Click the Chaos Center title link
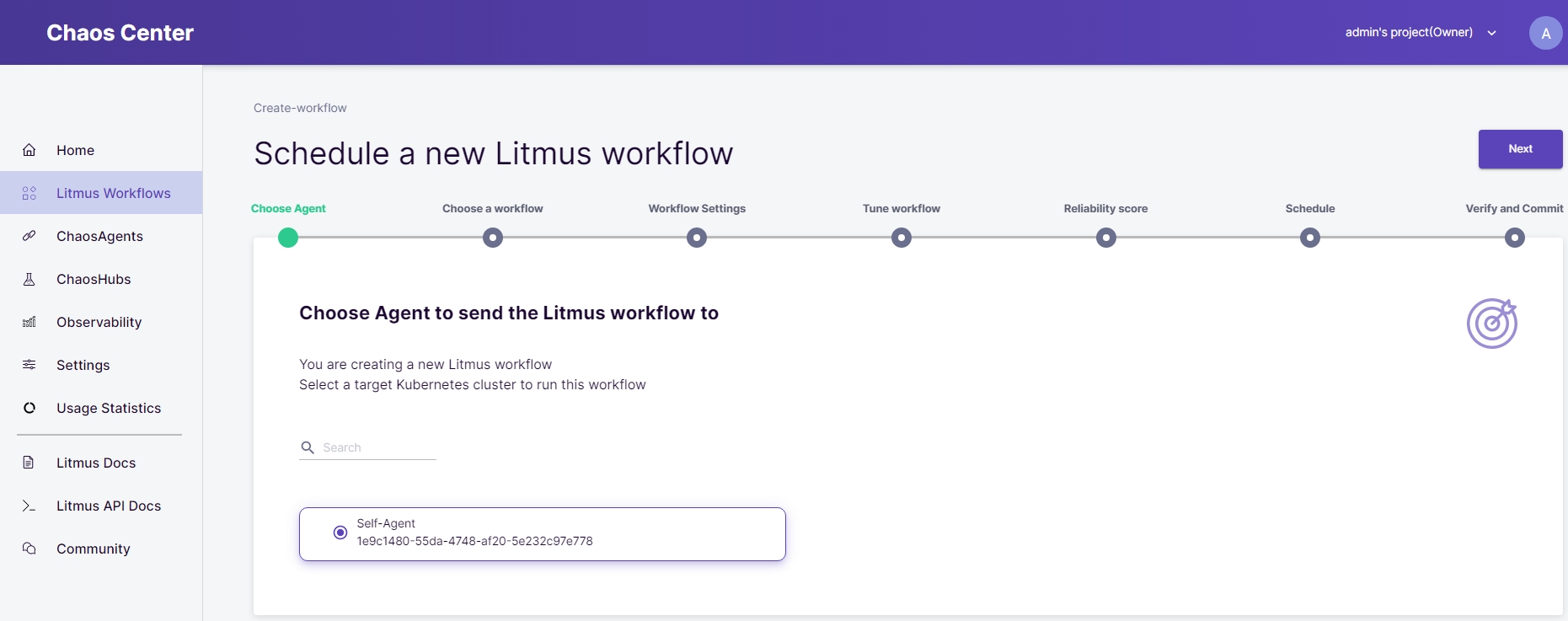The image size is (1568, 621). [120, 33]
